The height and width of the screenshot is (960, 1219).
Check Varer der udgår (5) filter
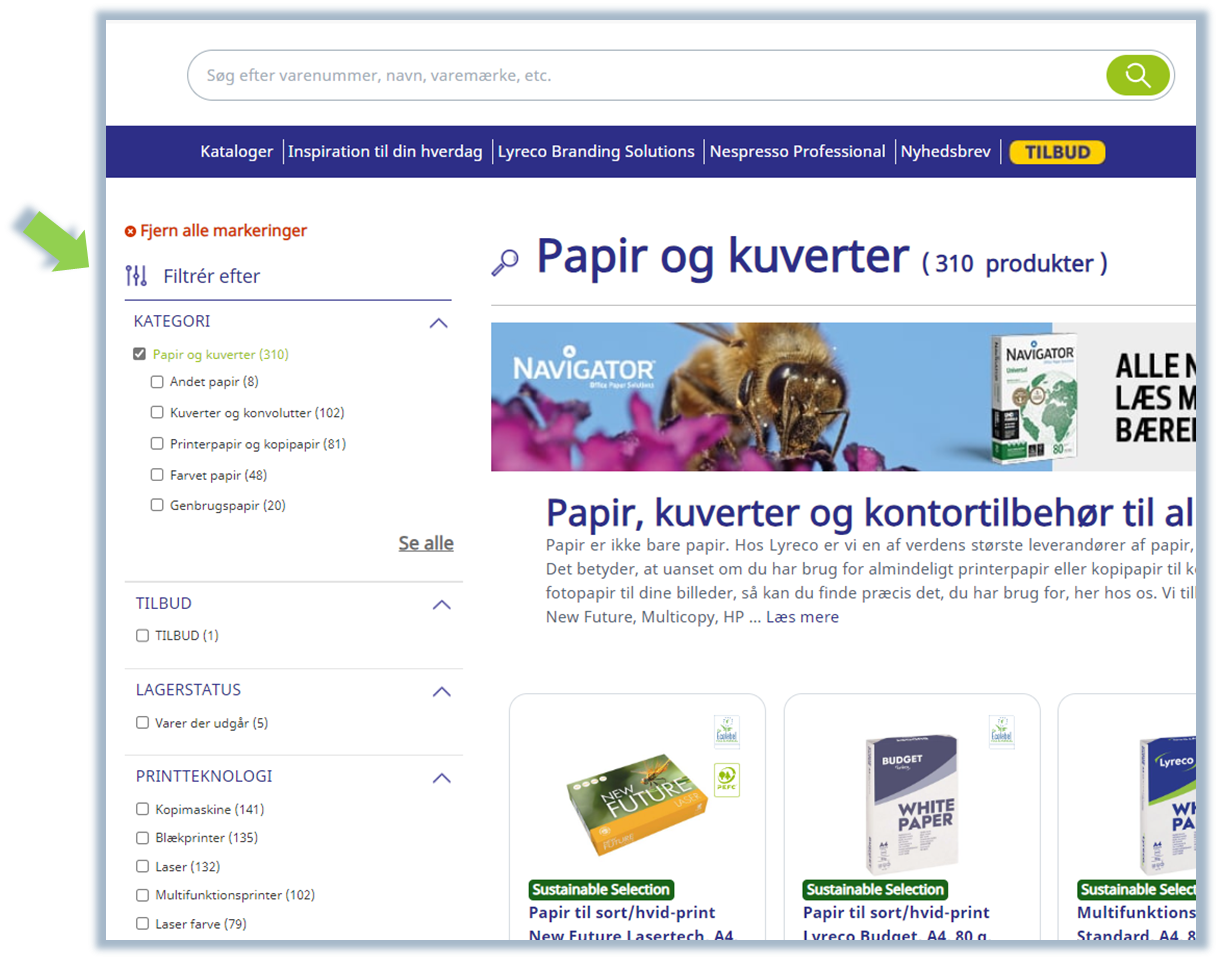(142, 722)
